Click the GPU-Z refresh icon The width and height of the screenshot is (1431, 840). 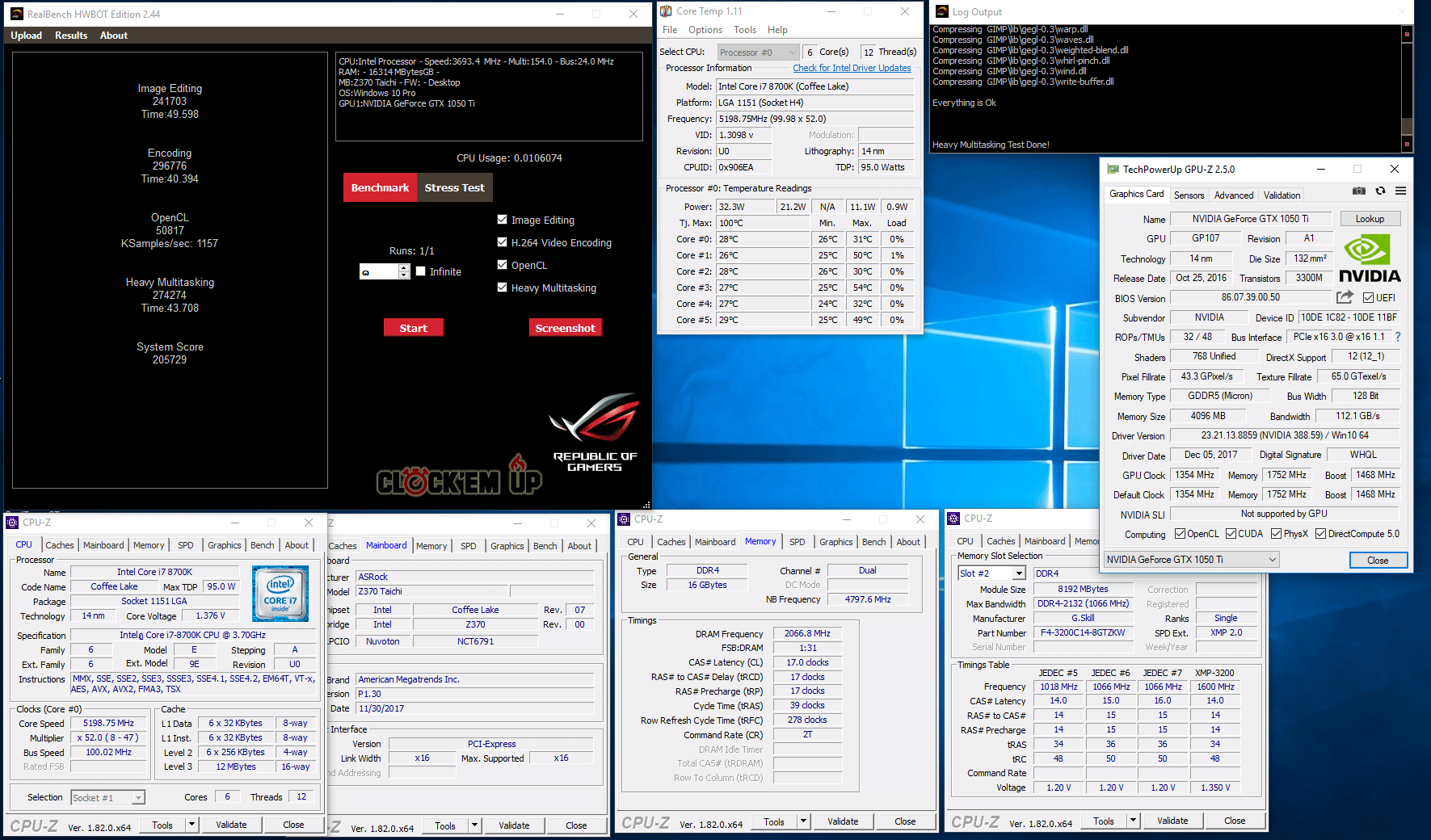point(1380,191)
